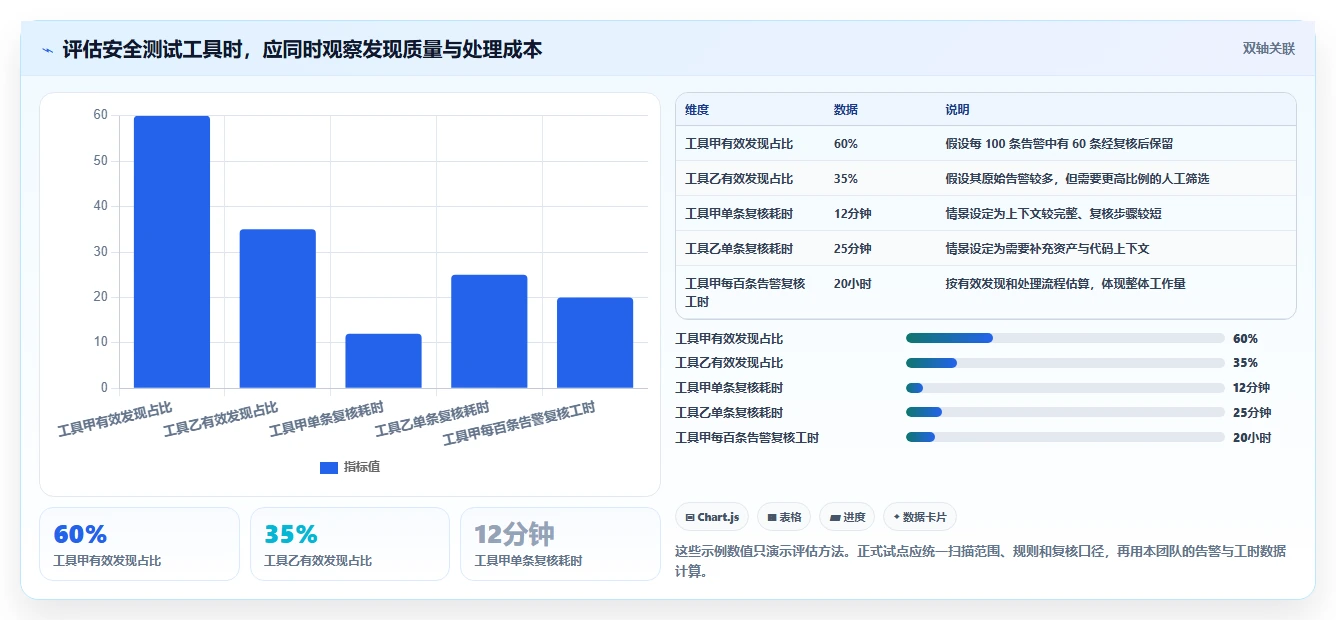The height and width of the screenshot is (620, 1336).
Task: Select the 工具乙有效发现占比 bar in chart
Action: pyautogui.click(x=278, y=309)
